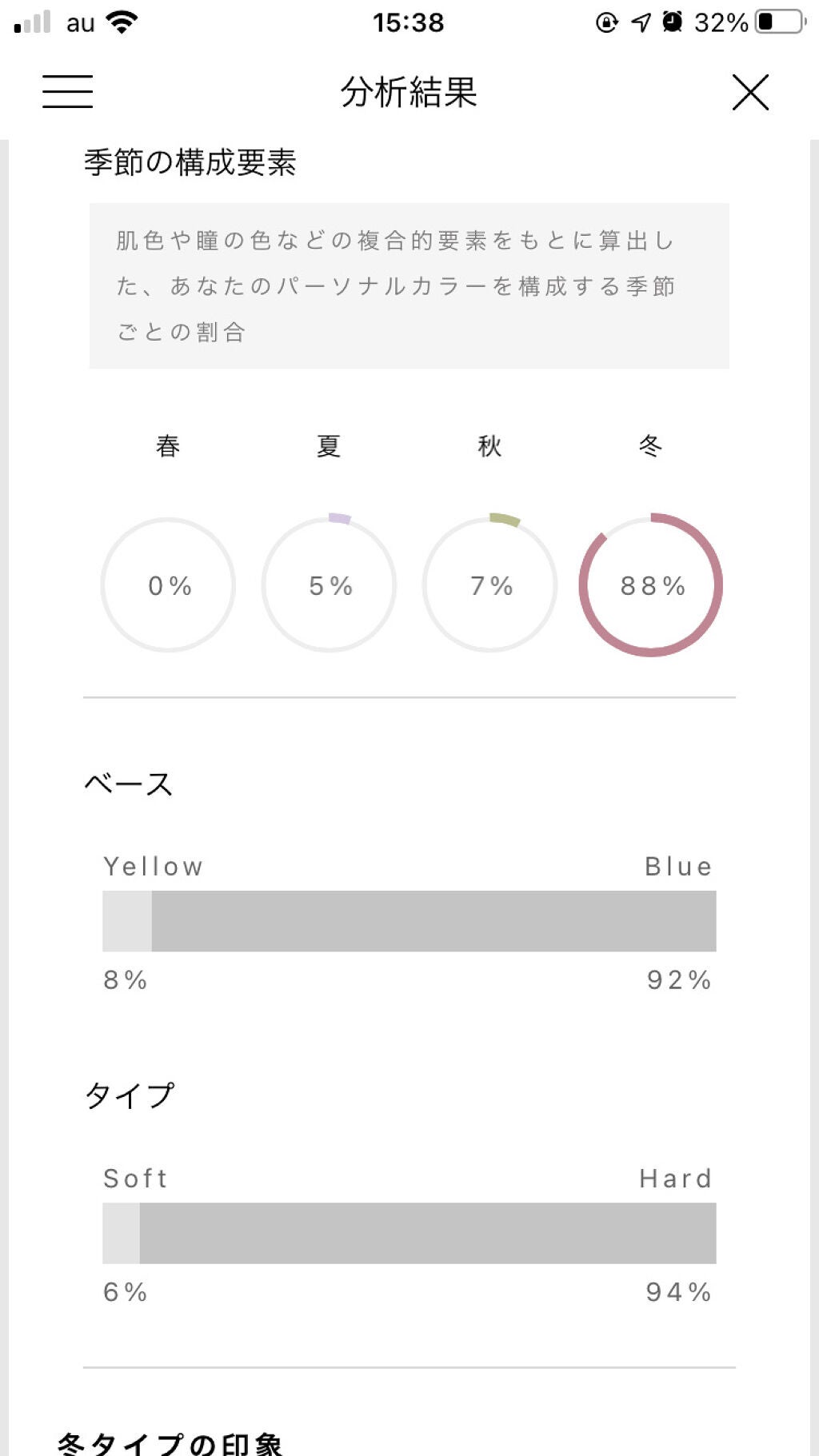819x1456 pixels.
Task: Open the 分析結果 title header
Action: (409, 93)
